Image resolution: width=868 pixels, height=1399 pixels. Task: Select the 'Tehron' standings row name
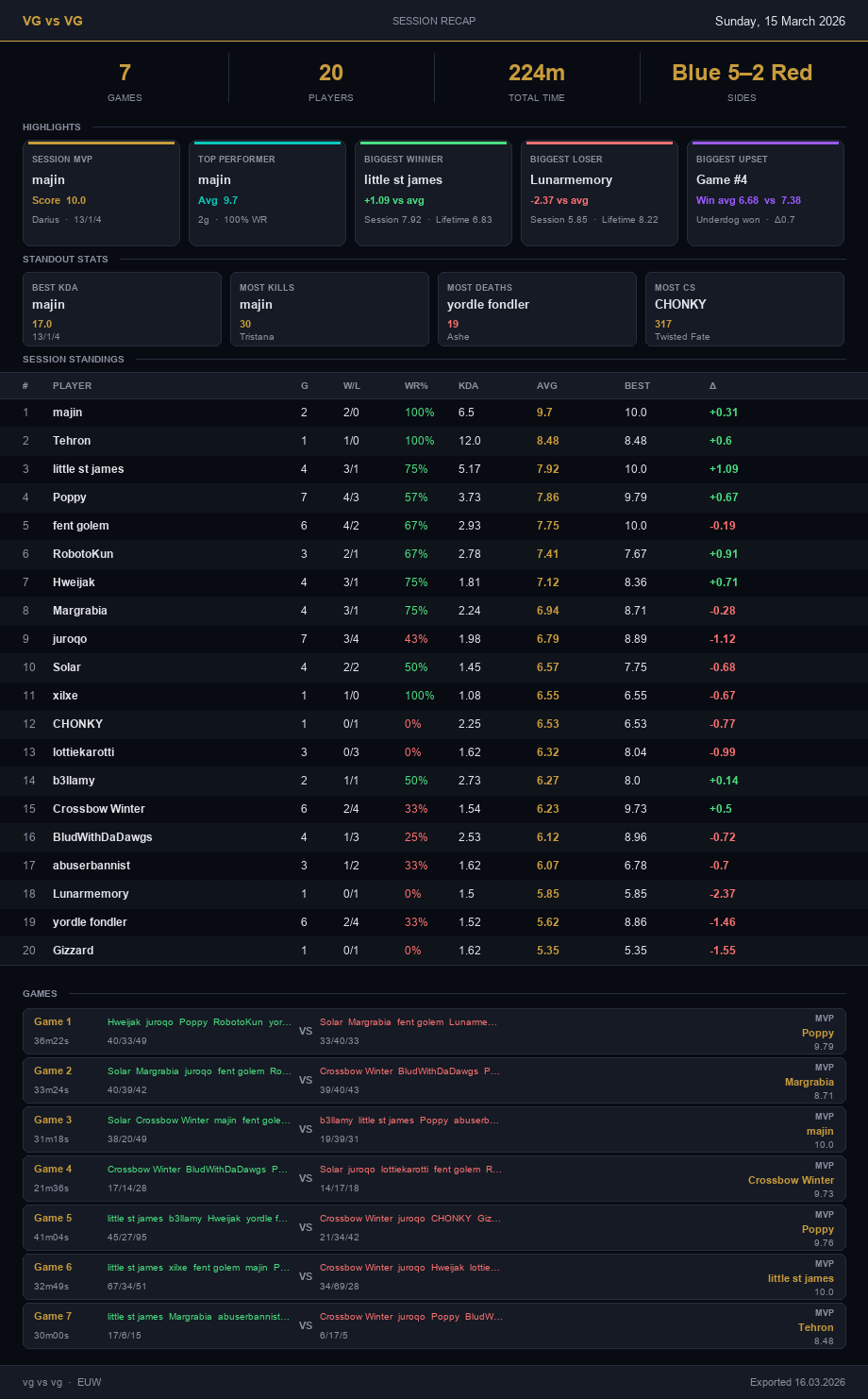tap(72, 441)
